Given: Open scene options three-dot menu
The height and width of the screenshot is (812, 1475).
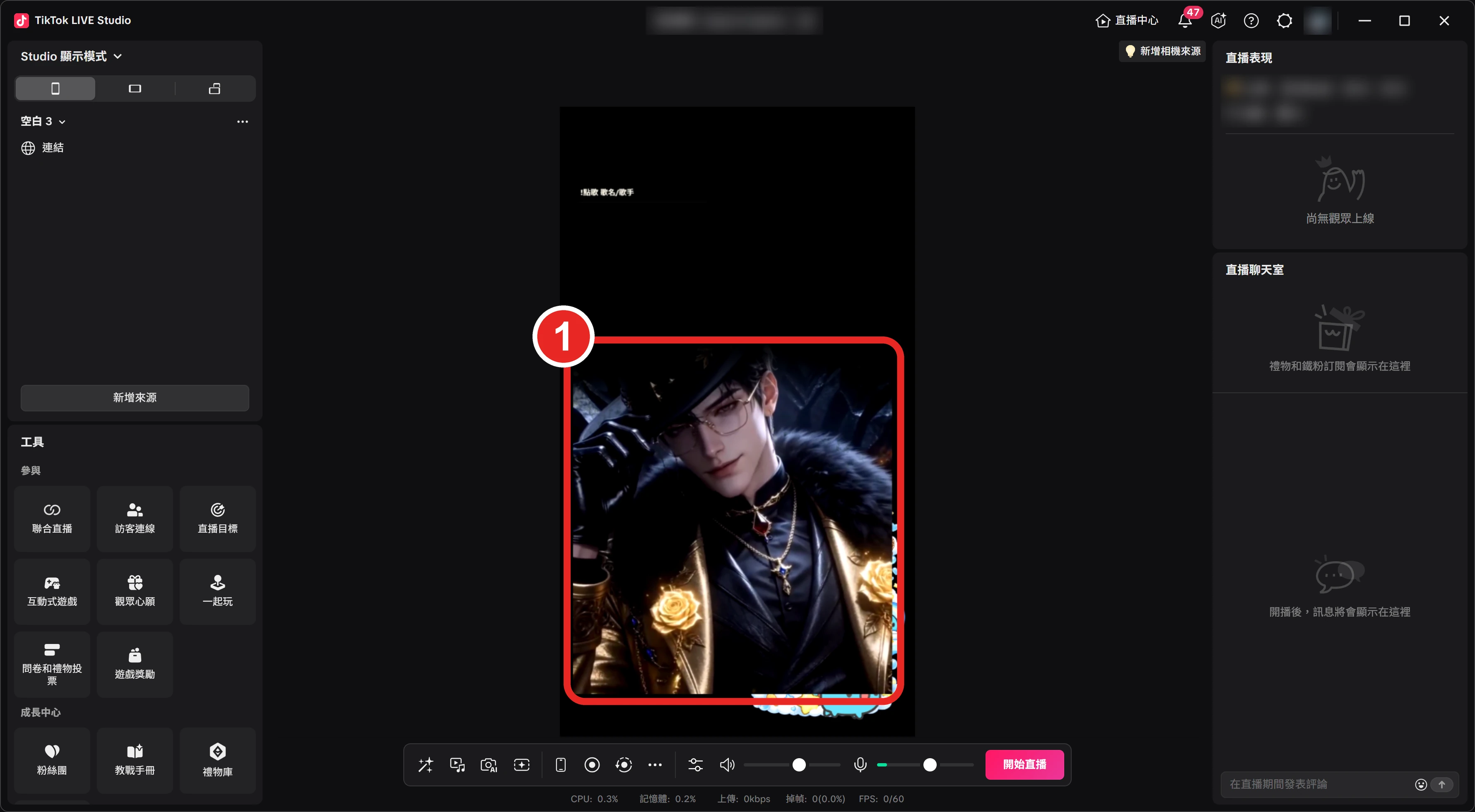Looking at the screenshot, I should pyautogui.click(x=242, y=121).
